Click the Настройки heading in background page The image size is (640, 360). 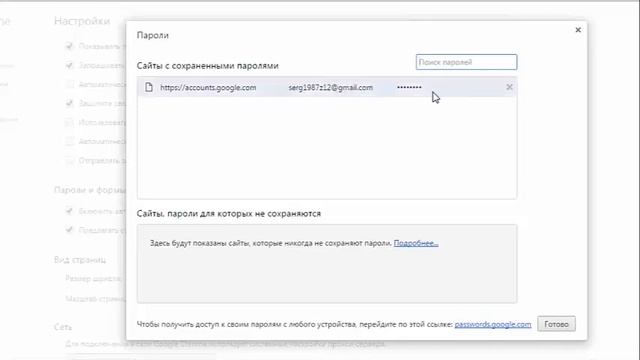(x=82, y=21)
